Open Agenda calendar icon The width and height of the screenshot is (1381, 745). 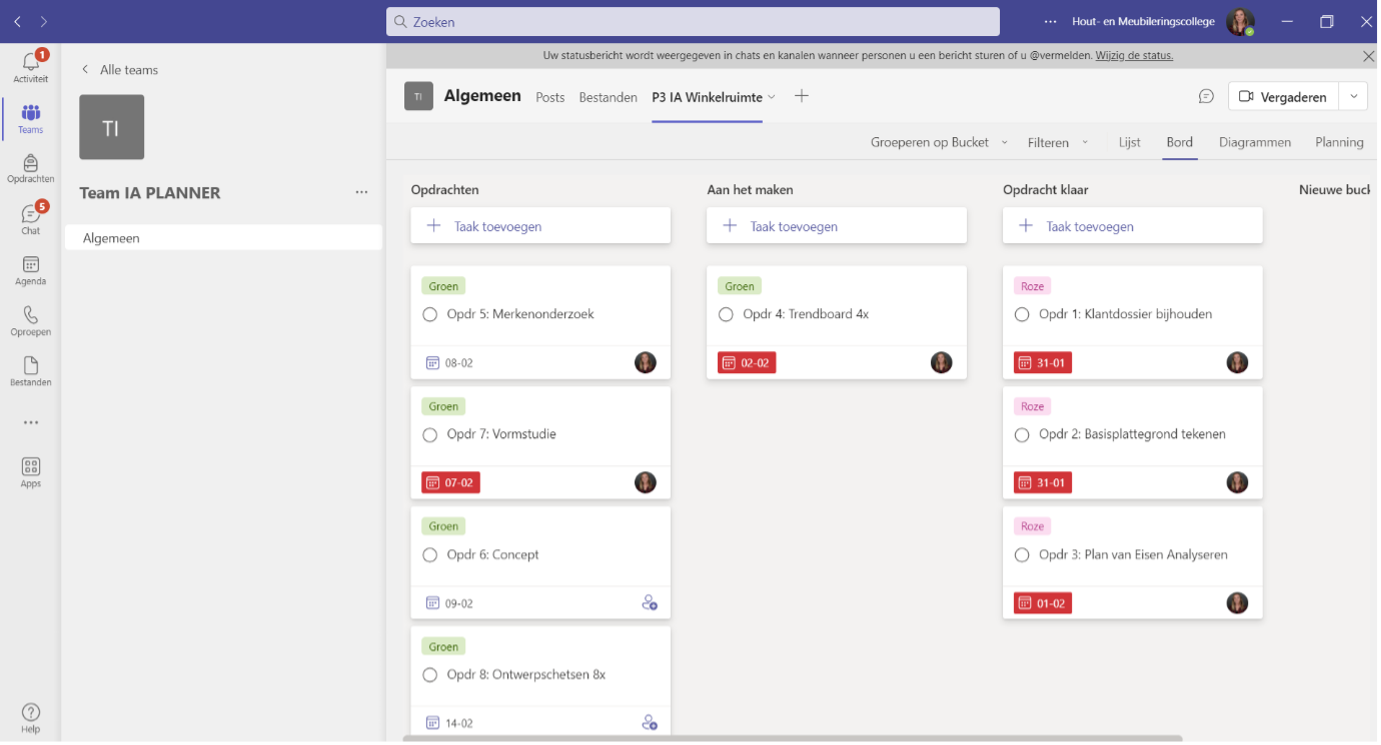click(30, 269)
